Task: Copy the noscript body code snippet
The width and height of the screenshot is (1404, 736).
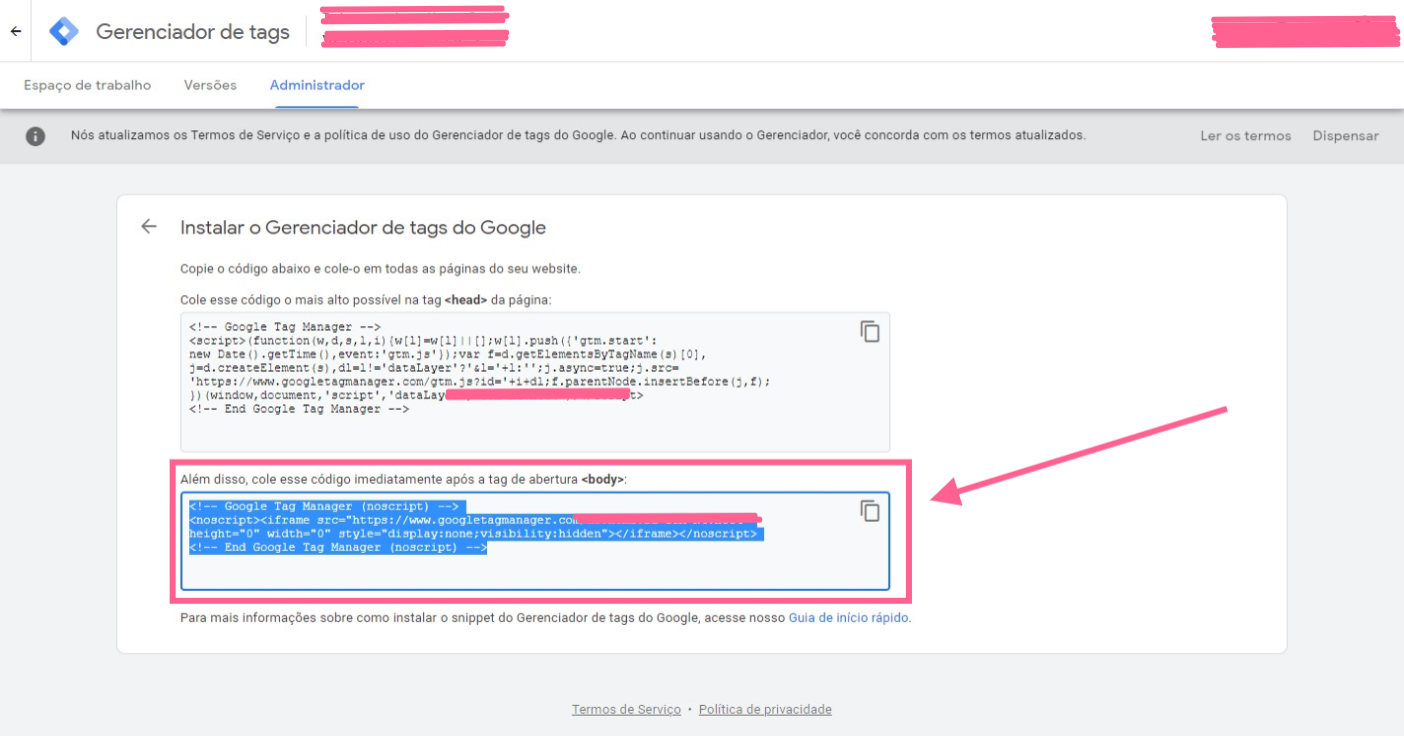Action: (870, 511)
